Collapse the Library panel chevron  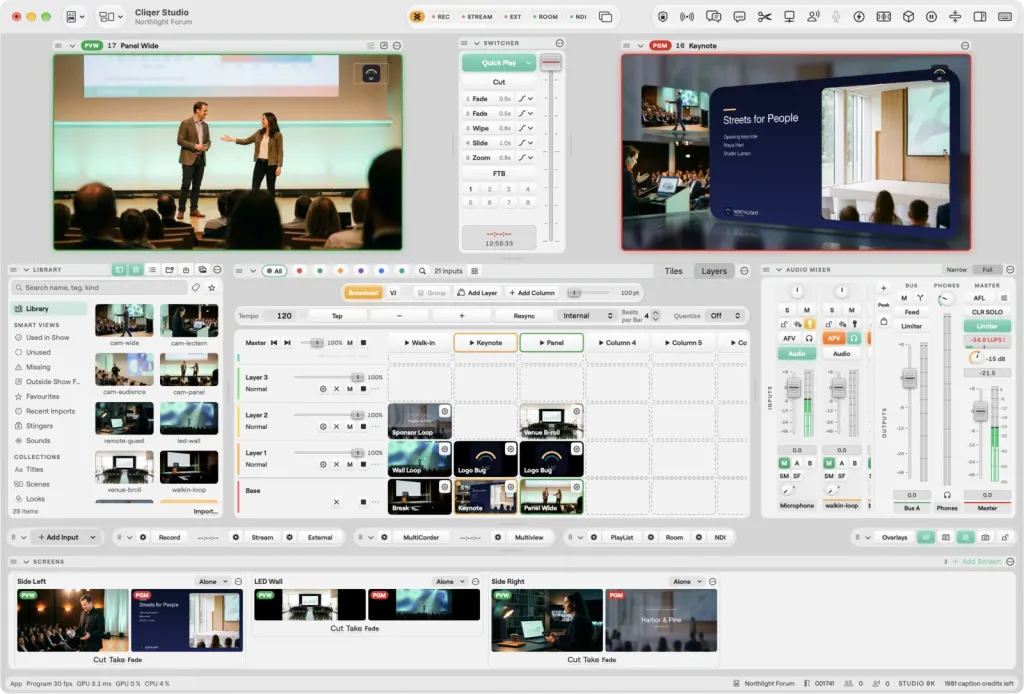[x=26, y=270]
